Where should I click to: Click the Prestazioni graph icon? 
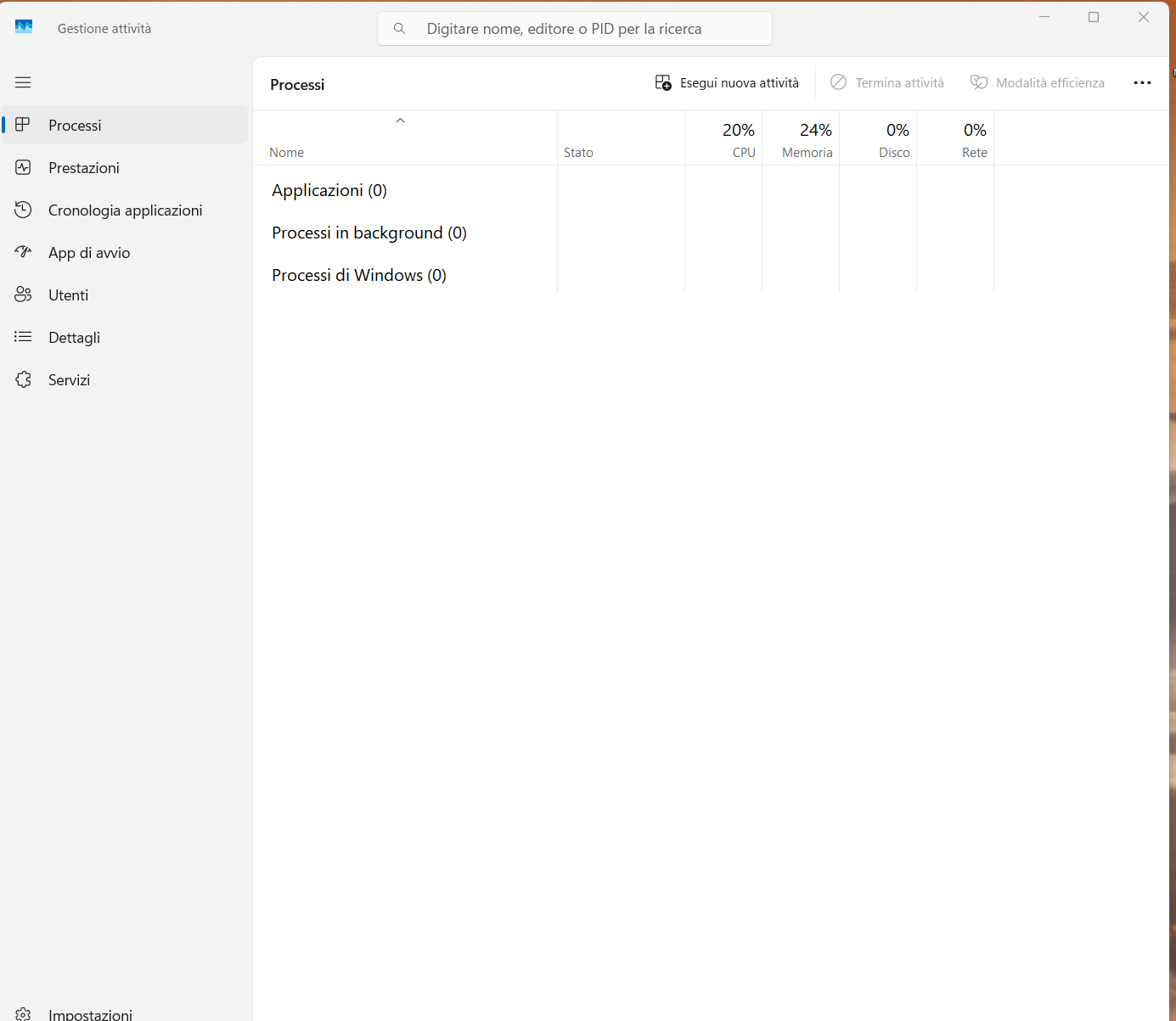click(23, 167)
